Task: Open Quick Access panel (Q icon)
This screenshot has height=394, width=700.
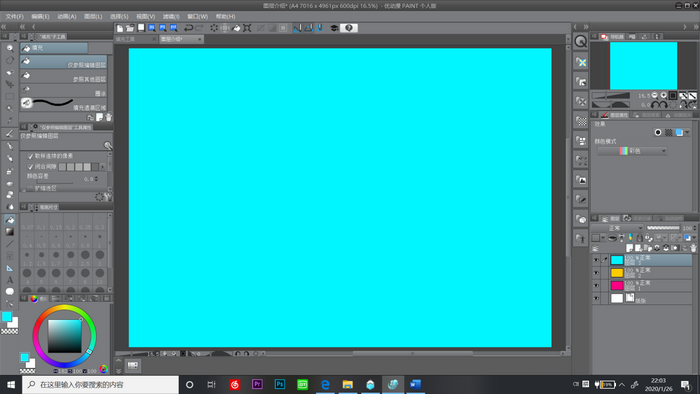Action: pyautogui.click(x=580, y=41)
